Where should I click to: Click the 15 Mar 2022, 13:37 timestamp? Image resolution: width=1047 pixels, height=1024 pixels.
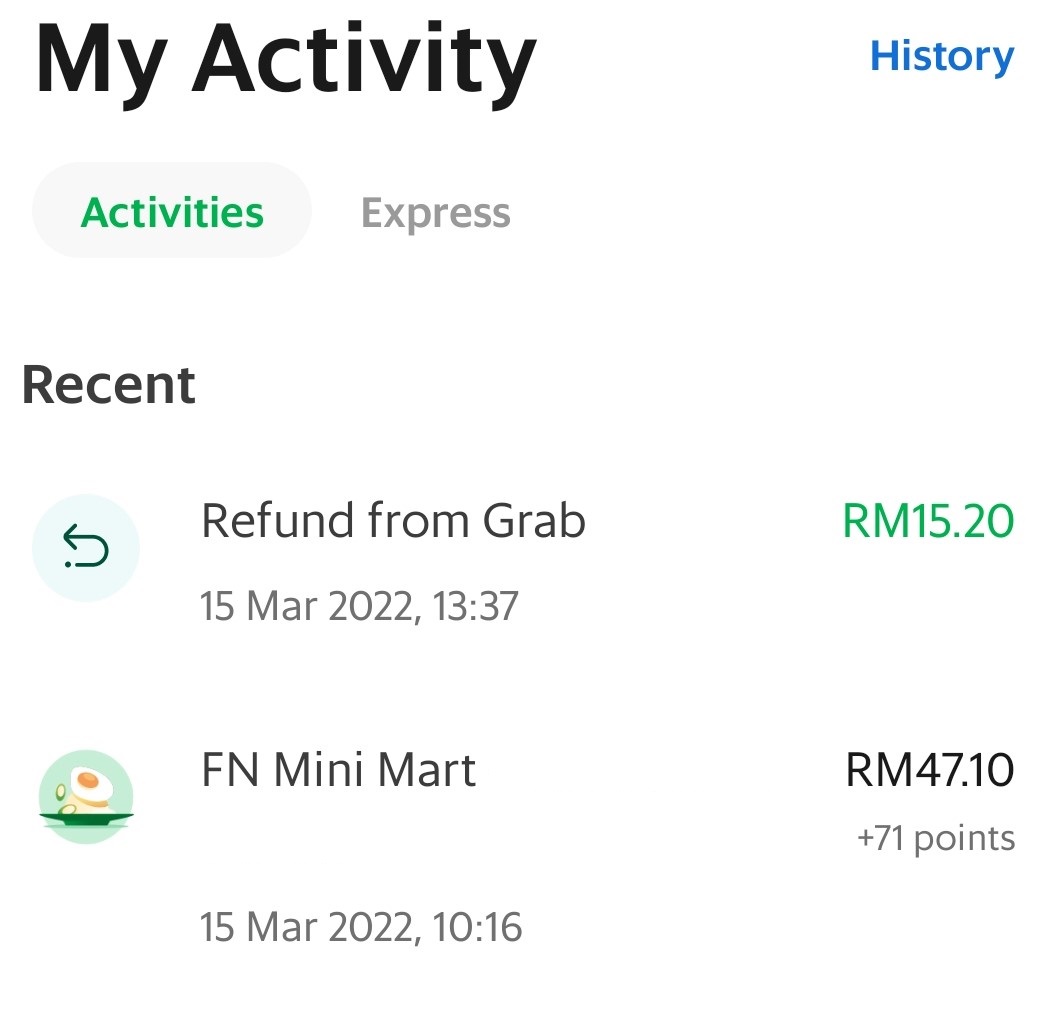pos(359,606)
